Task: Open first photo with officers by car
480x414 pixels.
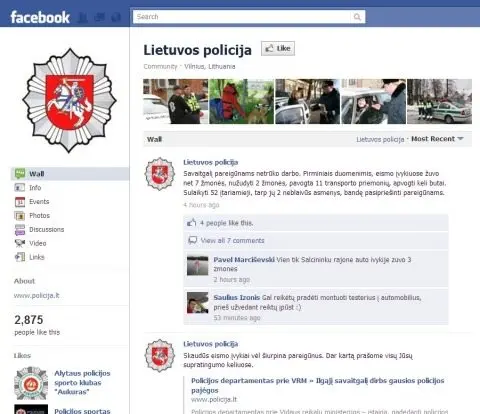Action: 176,101
